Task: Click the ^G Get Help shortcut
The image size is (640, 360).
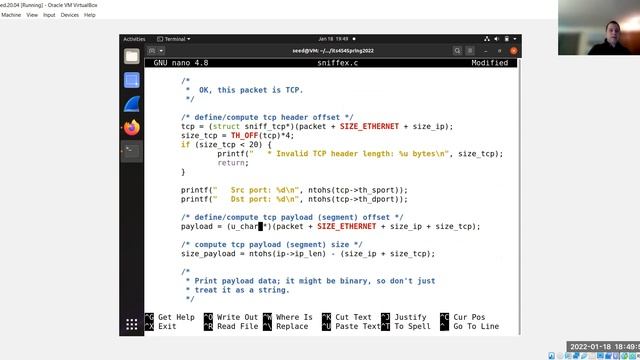Action: [x=170, y=317]
